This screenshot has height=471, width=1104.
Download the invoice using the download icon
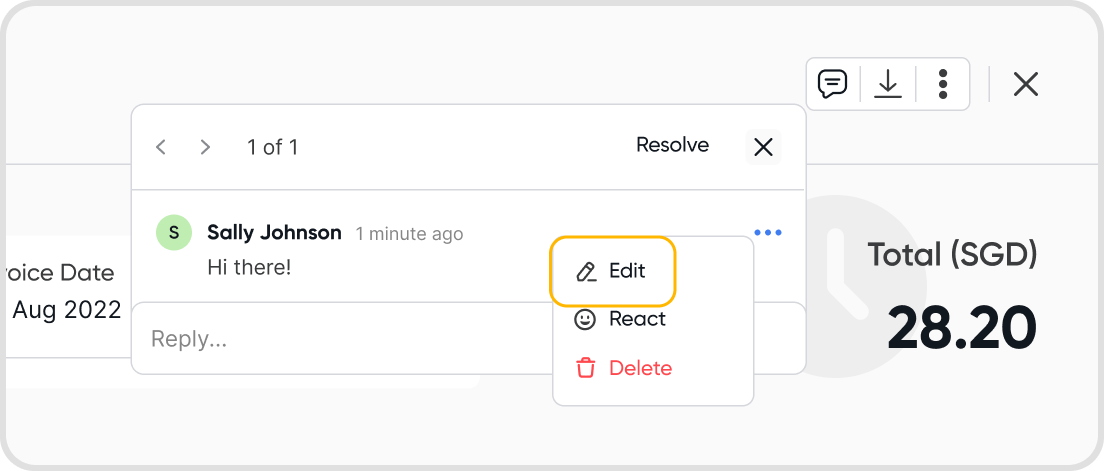(888, 84)
